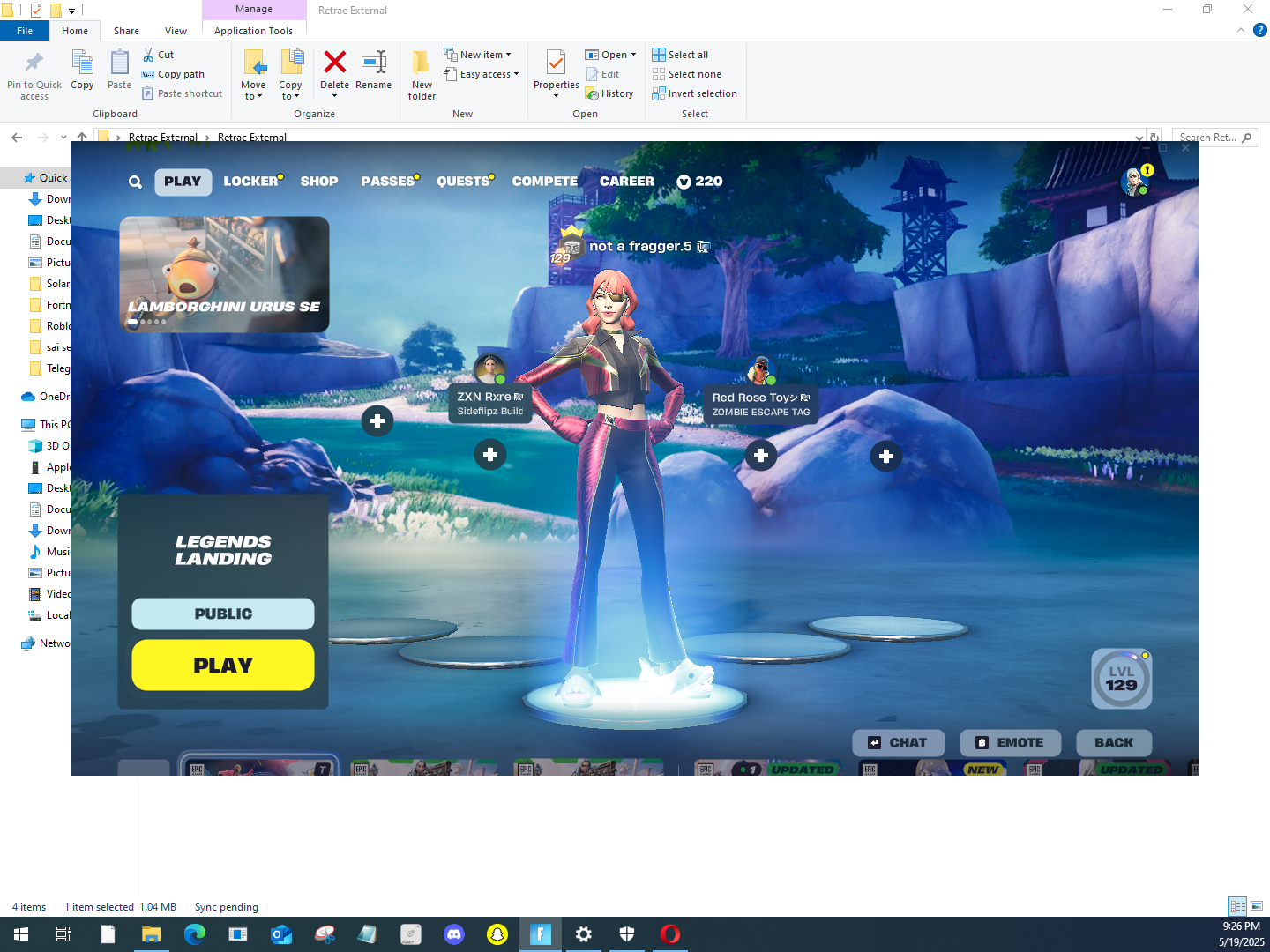
Task: Click Select none in the ribbon
Action: (x=686, y=74)
